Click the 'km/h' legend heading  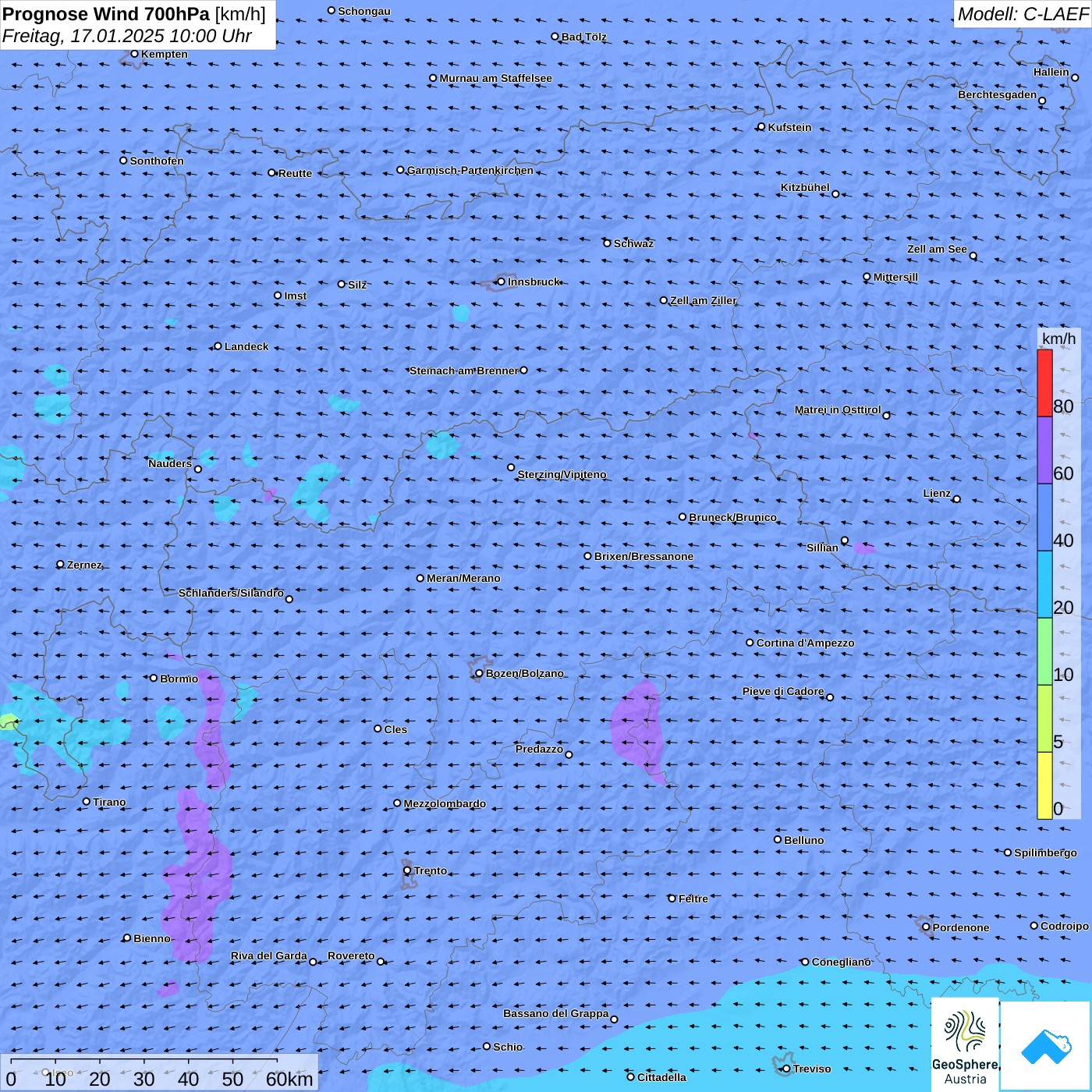click(1058, 338)
